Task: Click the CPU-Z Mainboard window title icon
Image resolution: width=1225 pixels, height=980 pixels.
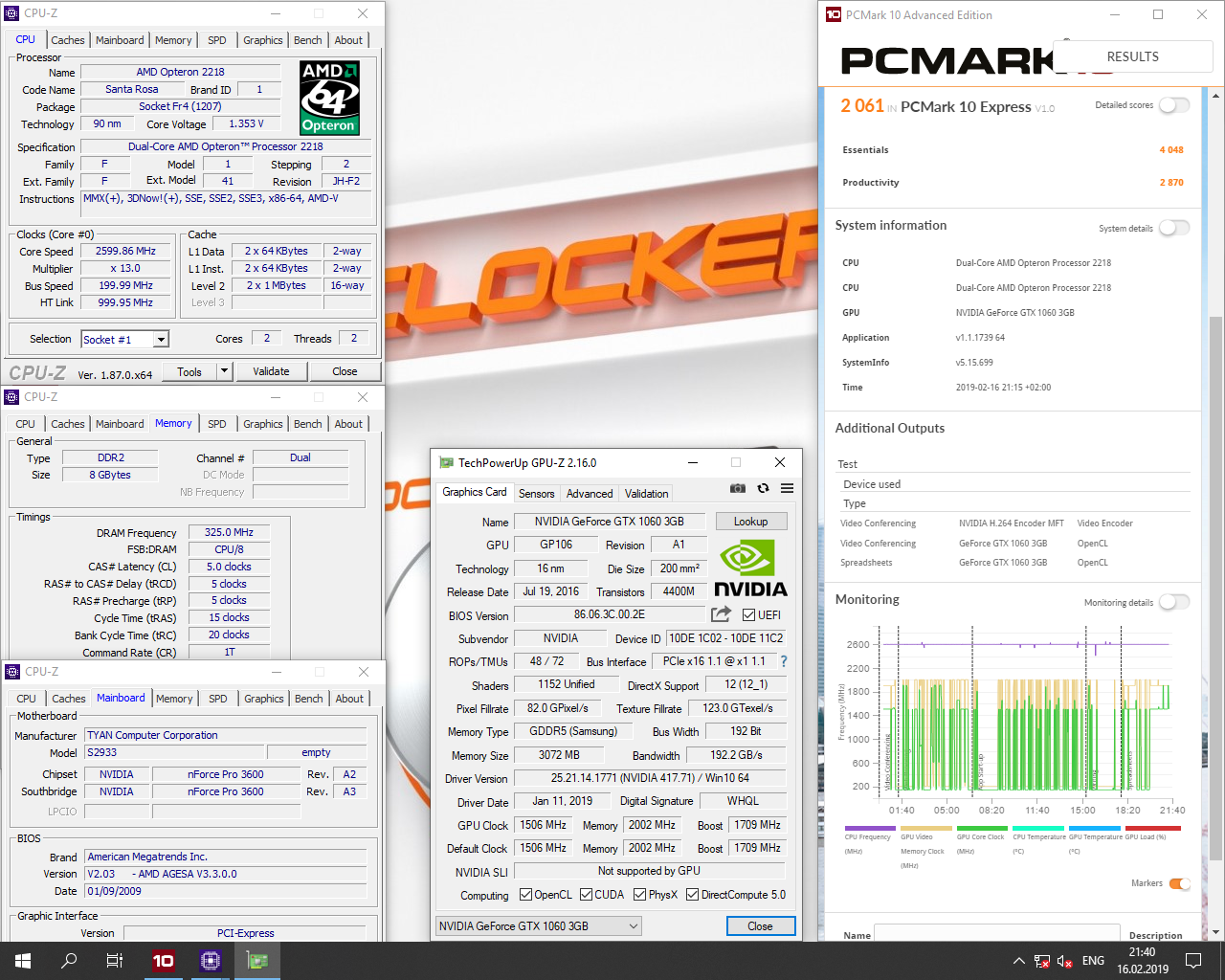Action: (x=12, y=672)
